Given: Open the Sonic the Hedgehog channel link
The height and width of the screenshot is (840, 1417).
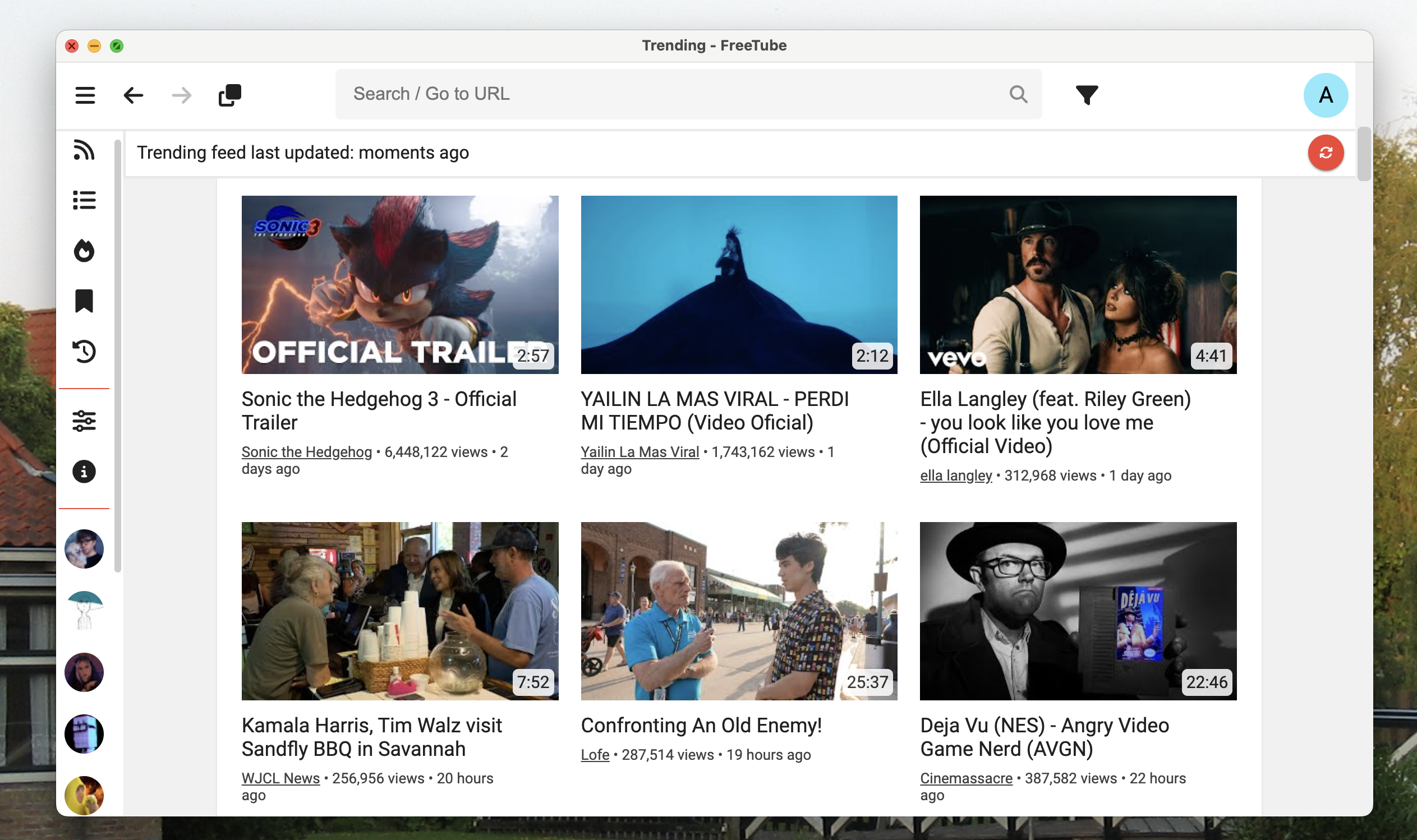Looking at the screenshot, I should pyautogui.click(x=306, y=452).
